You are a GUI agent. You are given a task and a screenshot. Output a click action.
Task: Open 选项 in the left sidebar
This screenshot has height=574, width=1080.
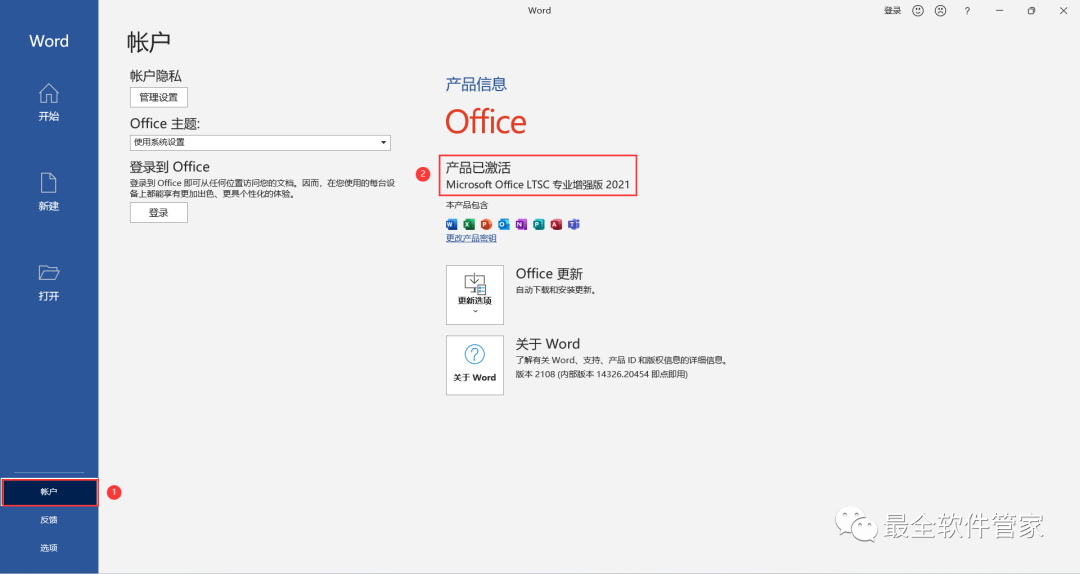(49, 548)
